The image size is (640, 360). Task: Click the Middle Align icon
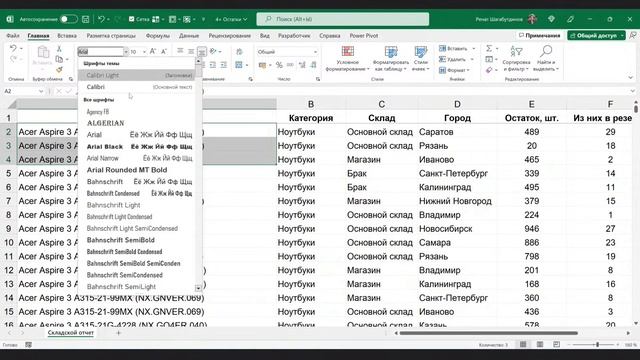tap(191, 51)
